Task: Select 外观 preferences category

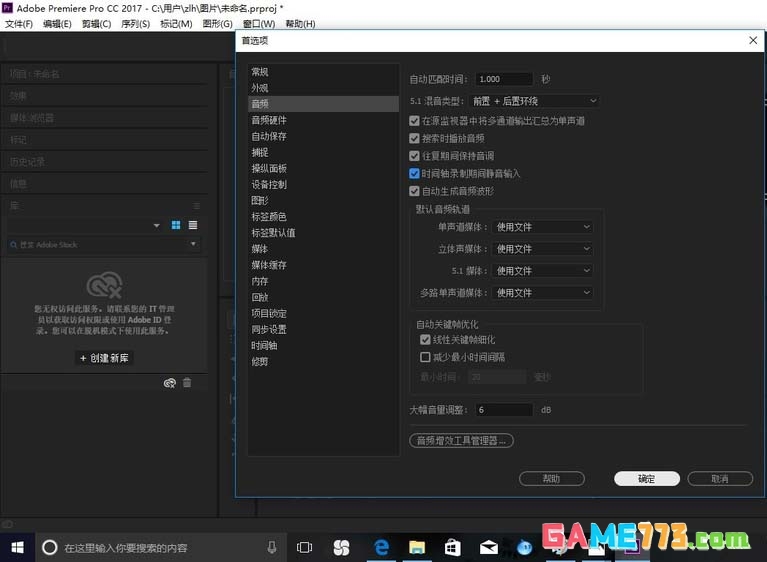Action: [x=323, y=88]
